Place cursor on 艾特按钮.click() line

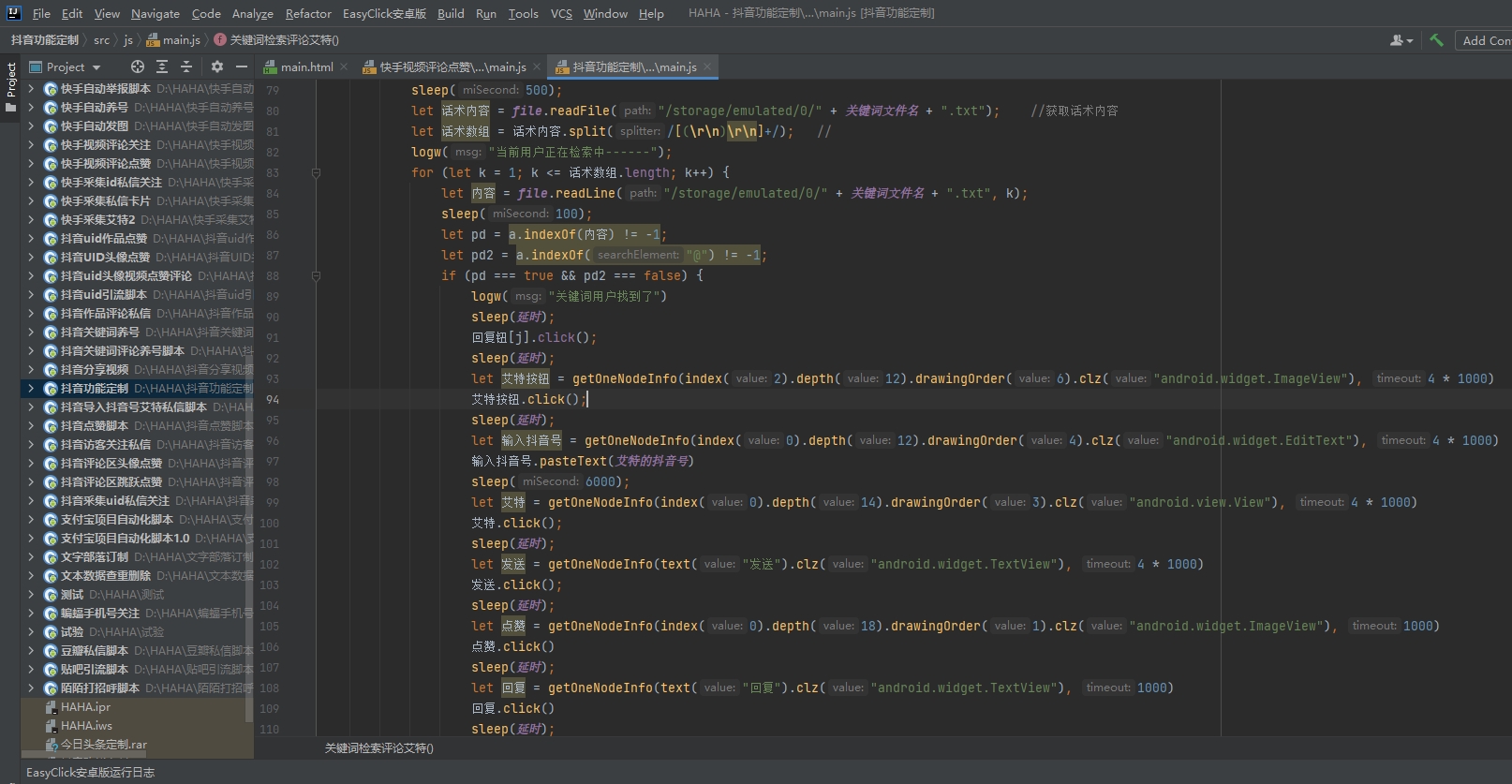pos(528,400)
